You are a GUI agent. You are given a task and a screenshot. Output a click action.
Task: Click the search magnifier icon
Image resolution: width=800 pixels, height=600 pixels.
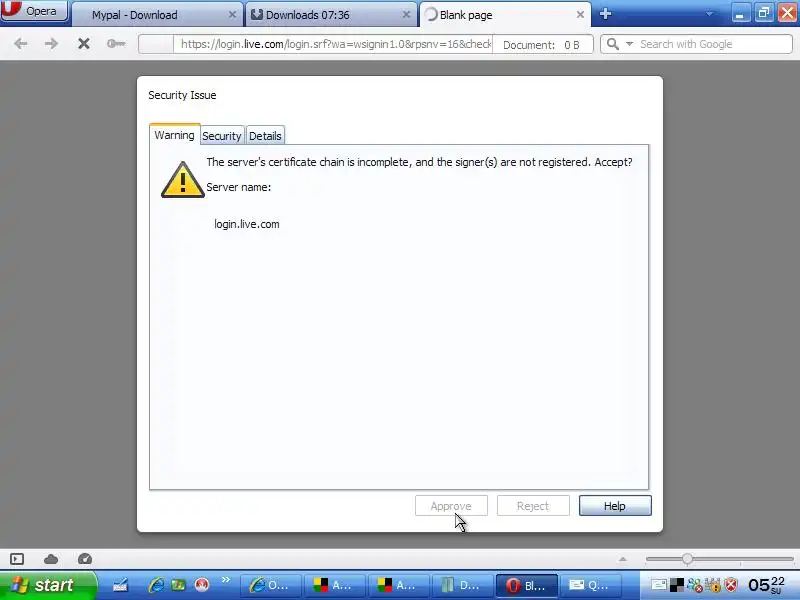click(x=613, y=44)
